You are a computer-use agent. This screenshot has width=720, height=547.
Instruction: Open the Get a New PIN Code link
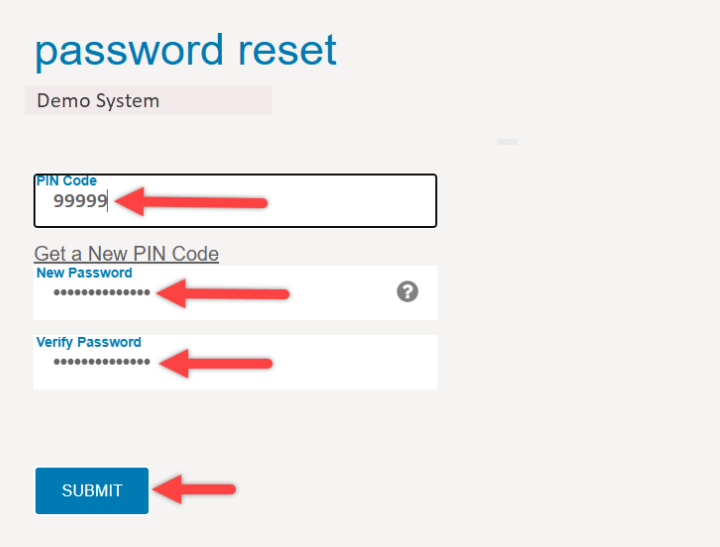pyautogui.click(x=126, y=253)
